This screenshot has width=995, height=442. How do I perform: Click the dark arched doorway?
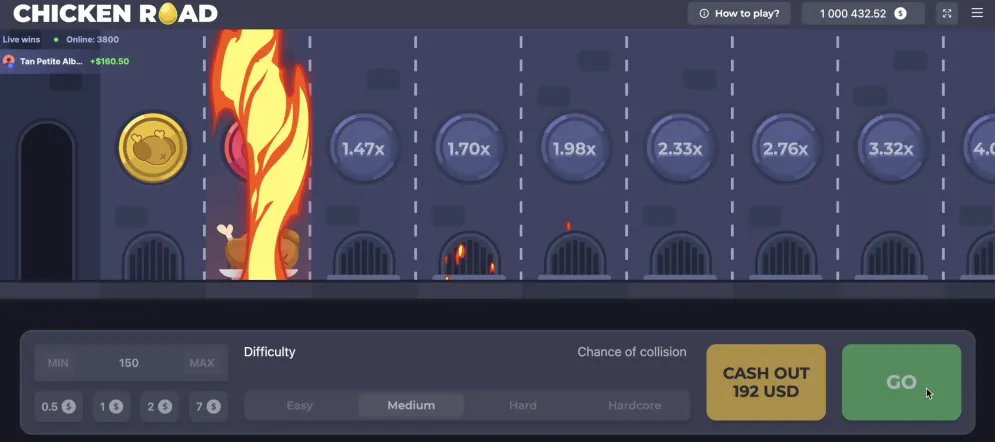tap(47, 202)
